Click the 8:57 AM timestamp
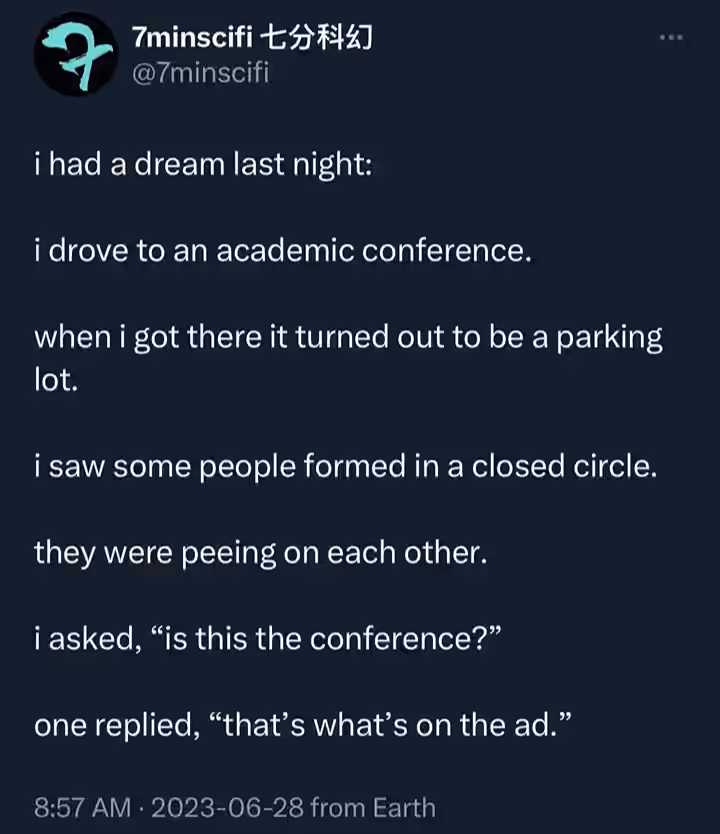 coord(82,807)
